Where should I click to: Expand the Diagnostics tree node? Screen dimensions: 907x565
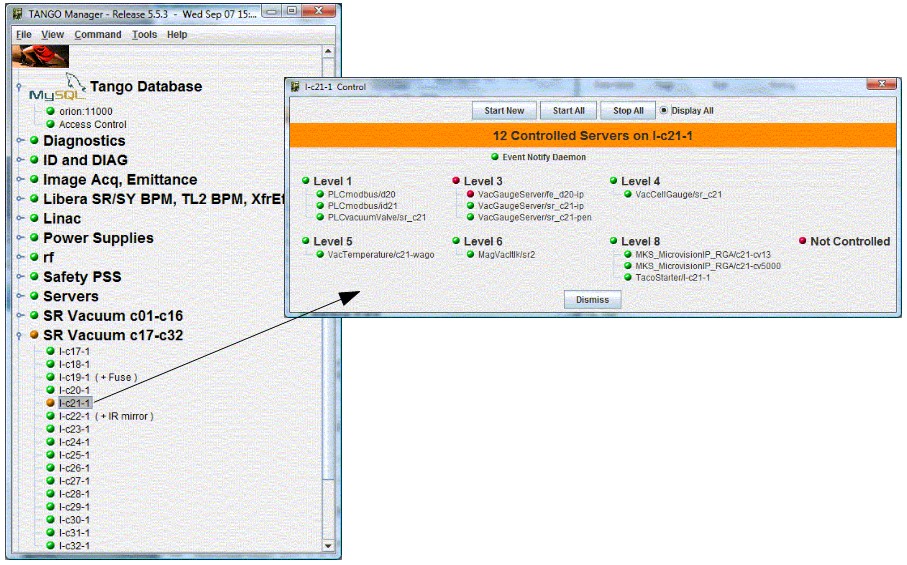click(19, 141)
